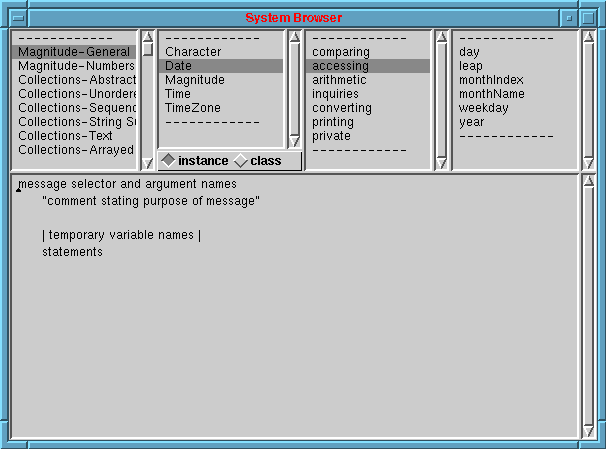
Task: Select Collections-Sequenceable category
Action: click(x=74, y=108)
